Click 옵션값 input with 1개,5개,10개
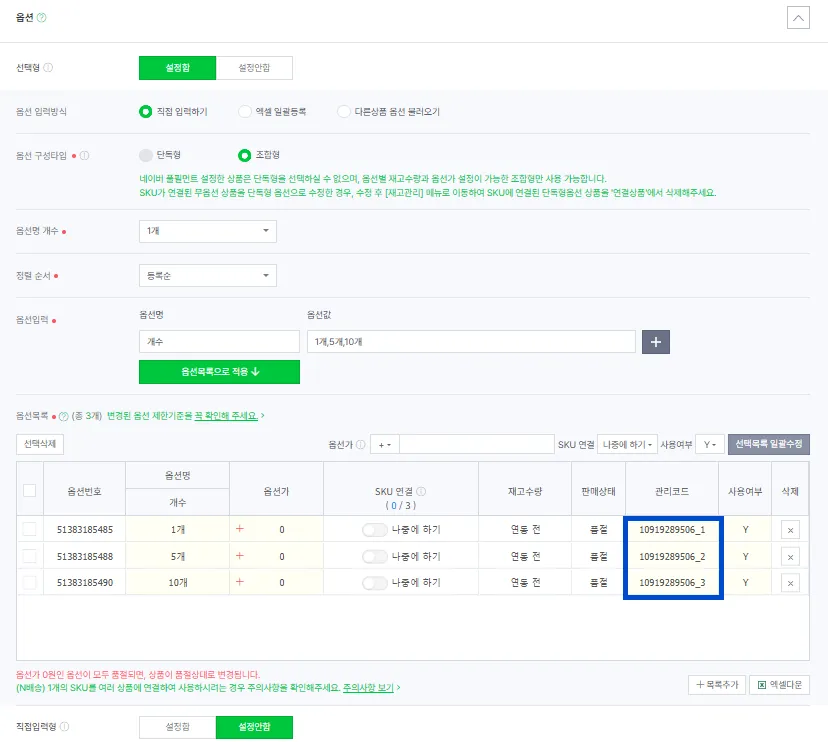The width and height of the screenshot is (828, 742). point(471,342)
